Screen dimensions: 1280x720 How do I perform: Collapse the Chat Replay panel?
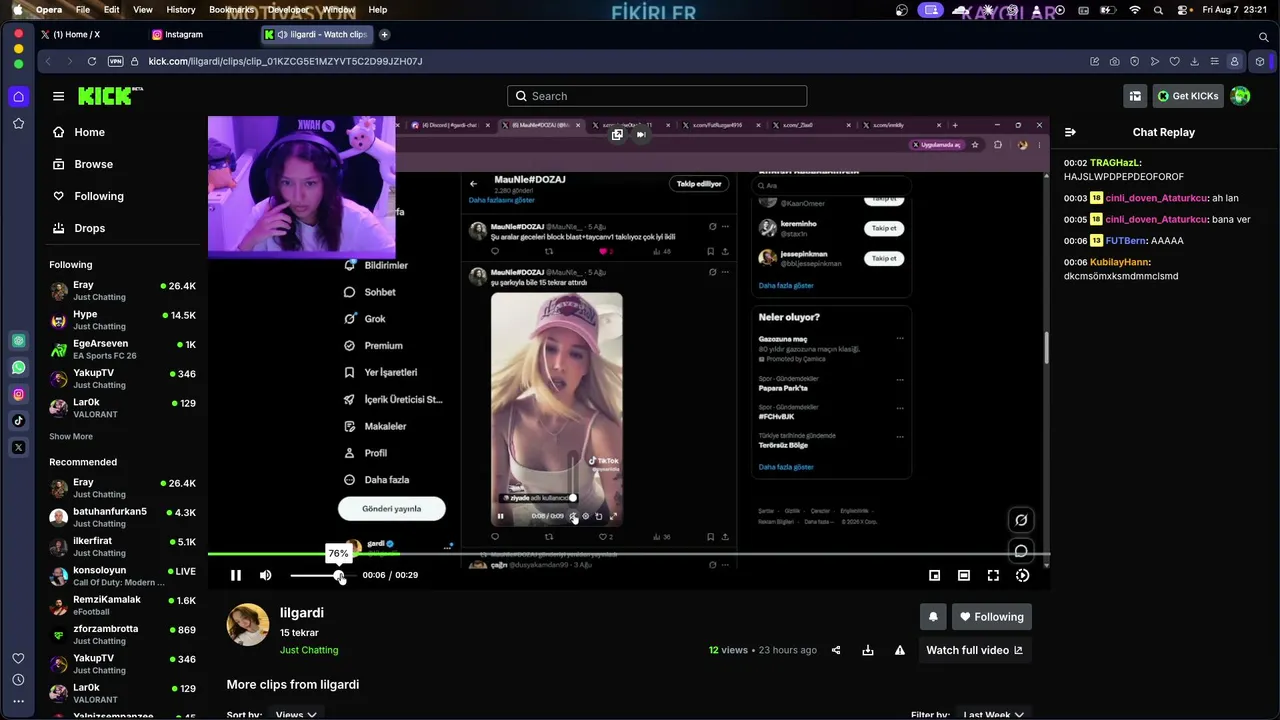1070,132
